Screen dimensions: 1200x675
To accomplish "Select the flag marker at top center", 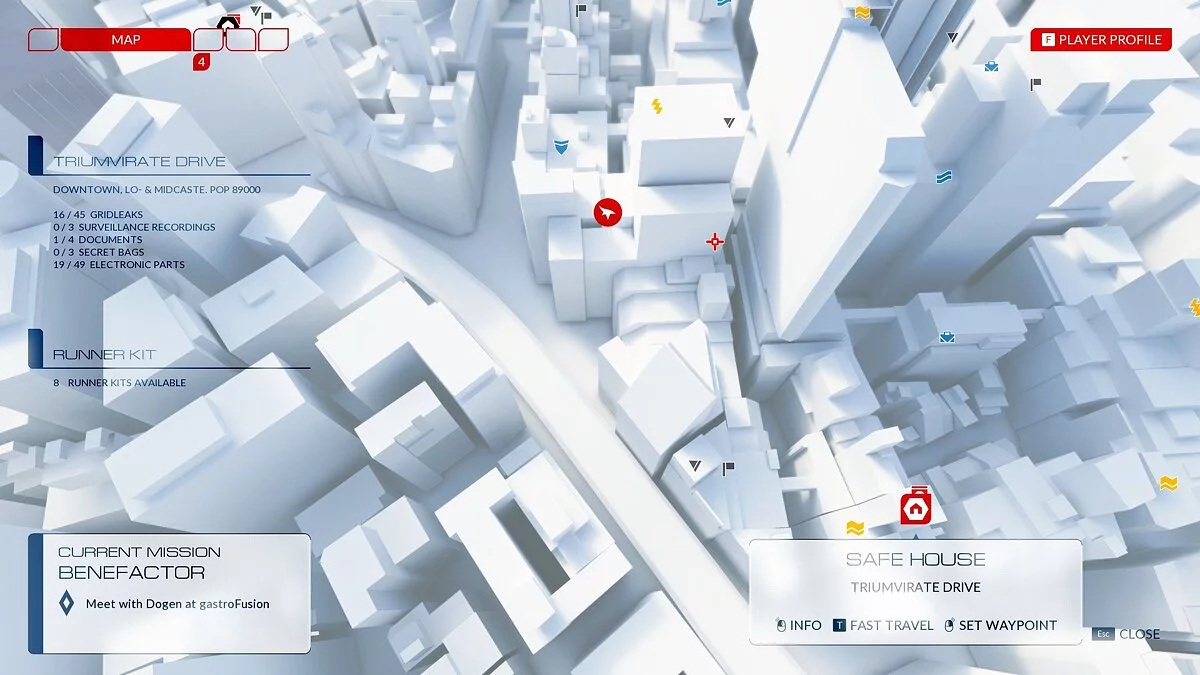I will (581, 11).
